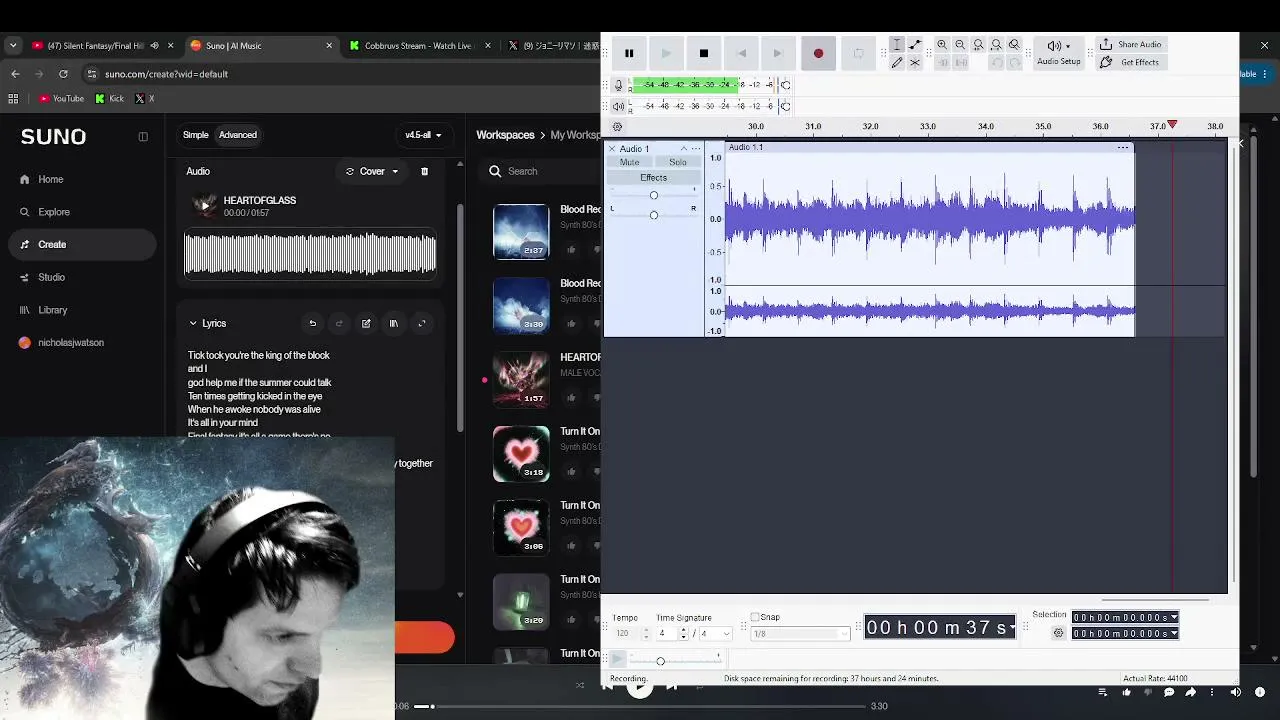Fit project to width in Audacity
The height and width of the screenshot is (720, 1280).
(996, 45)
